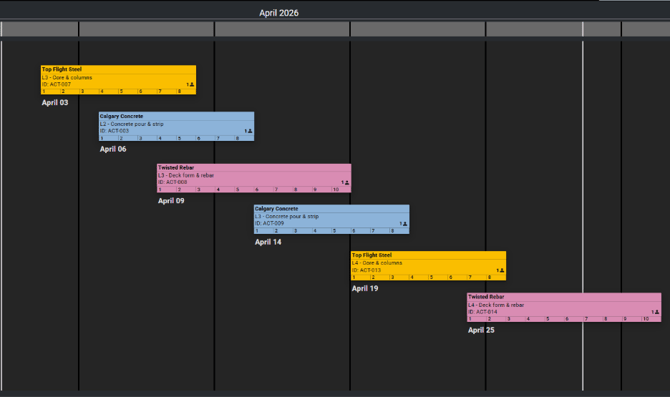Click the April 06 start date label

(x=113, y=149)
